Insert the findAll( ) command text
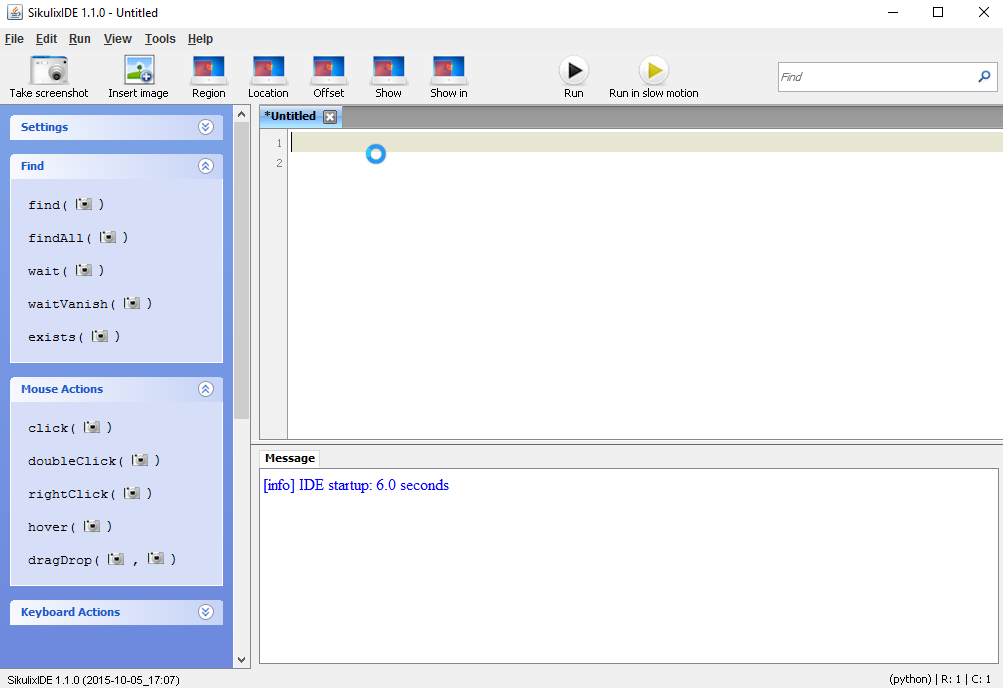 tap(57, 238)
